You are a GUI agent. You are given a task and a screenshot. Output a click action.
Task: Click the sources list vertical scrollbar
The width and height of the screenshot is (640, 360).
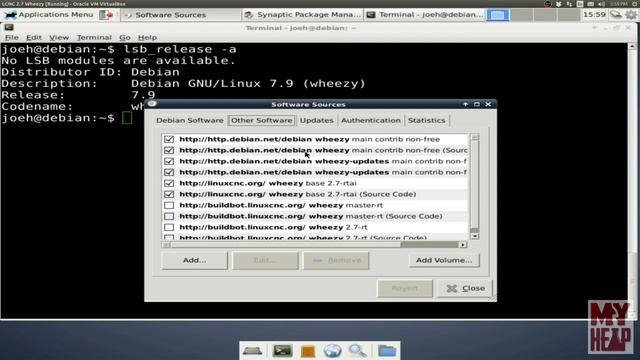[474, 186]
